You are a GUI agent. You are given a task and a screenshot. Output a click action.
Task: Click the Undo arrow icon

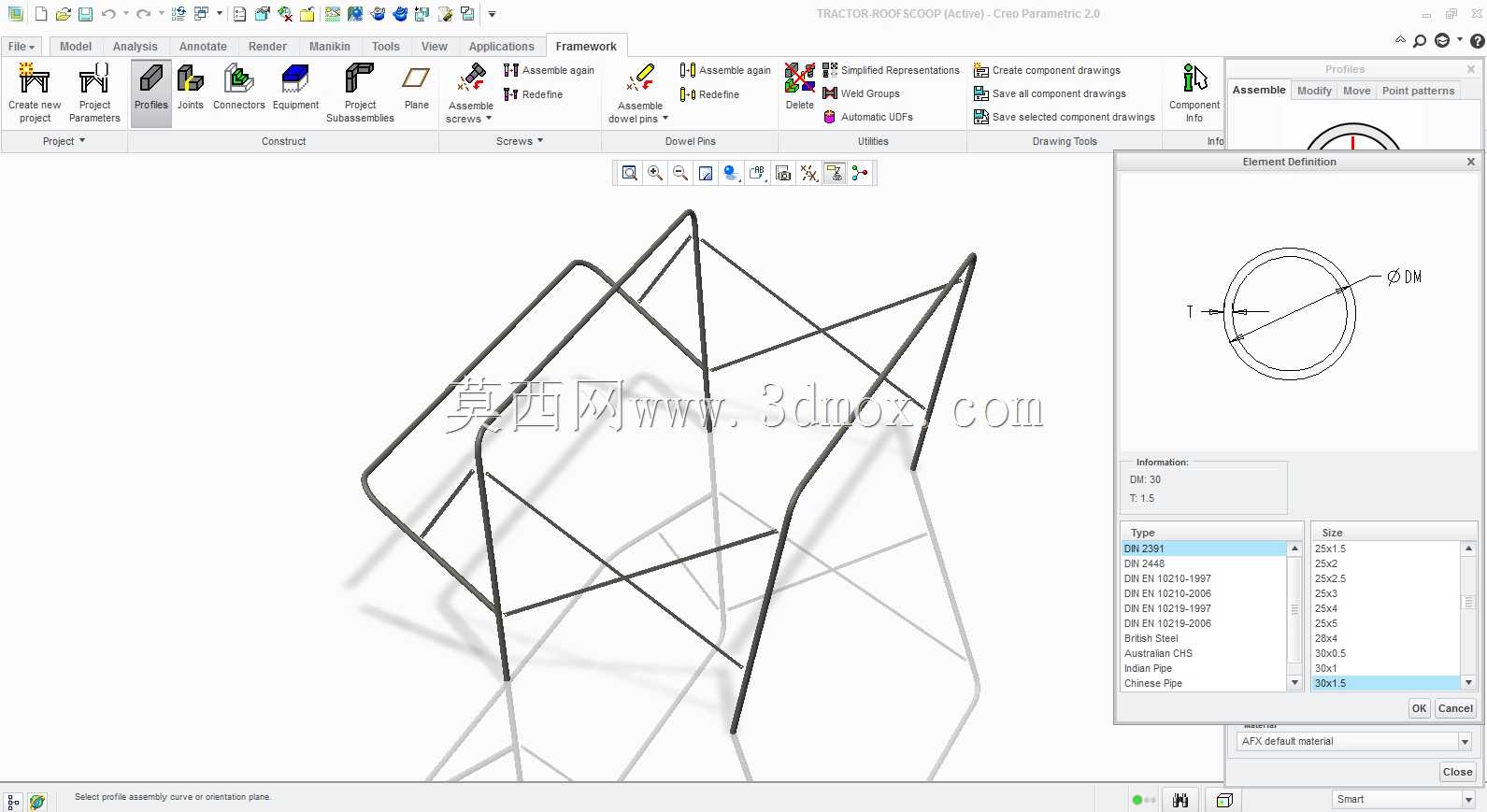(108, 14)
